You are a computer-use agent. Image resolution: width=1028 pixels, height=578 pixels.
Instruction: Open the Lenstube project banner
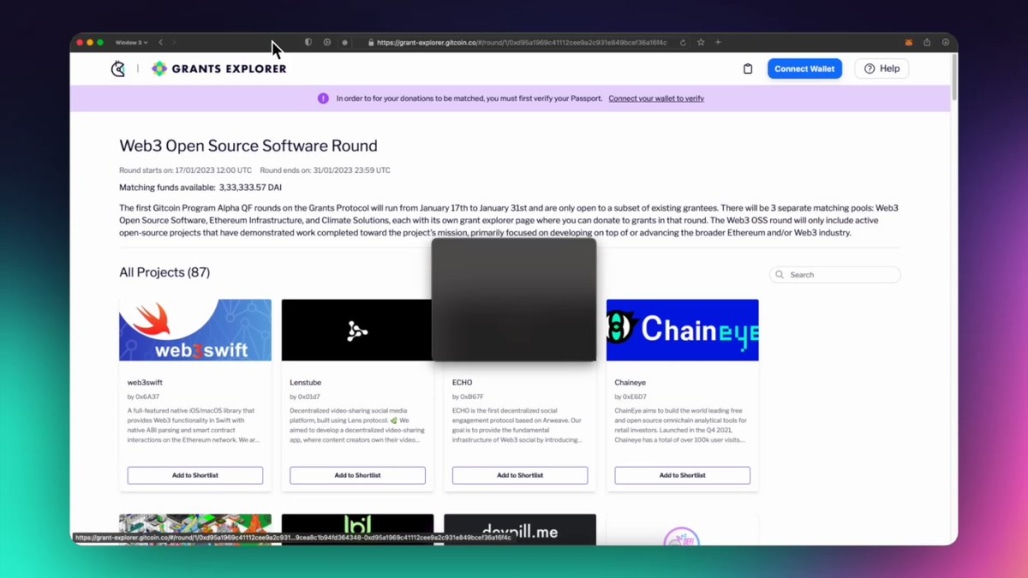click(357, 330)
